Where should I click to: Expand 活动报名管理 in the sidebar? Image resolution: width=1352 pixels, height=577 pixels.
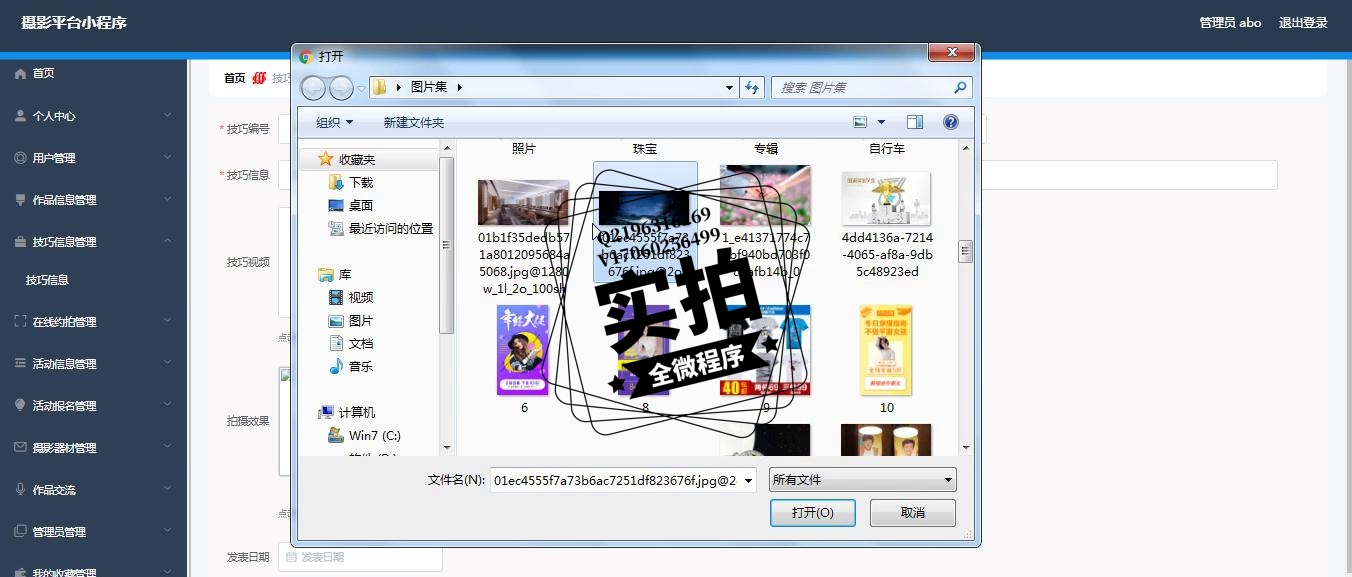tap(93, 406)
